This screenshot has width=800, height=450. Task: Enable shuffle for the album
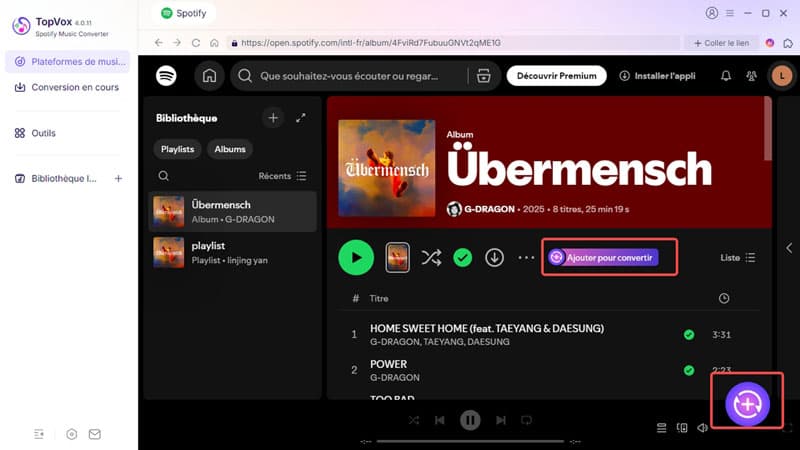point(431,258)
